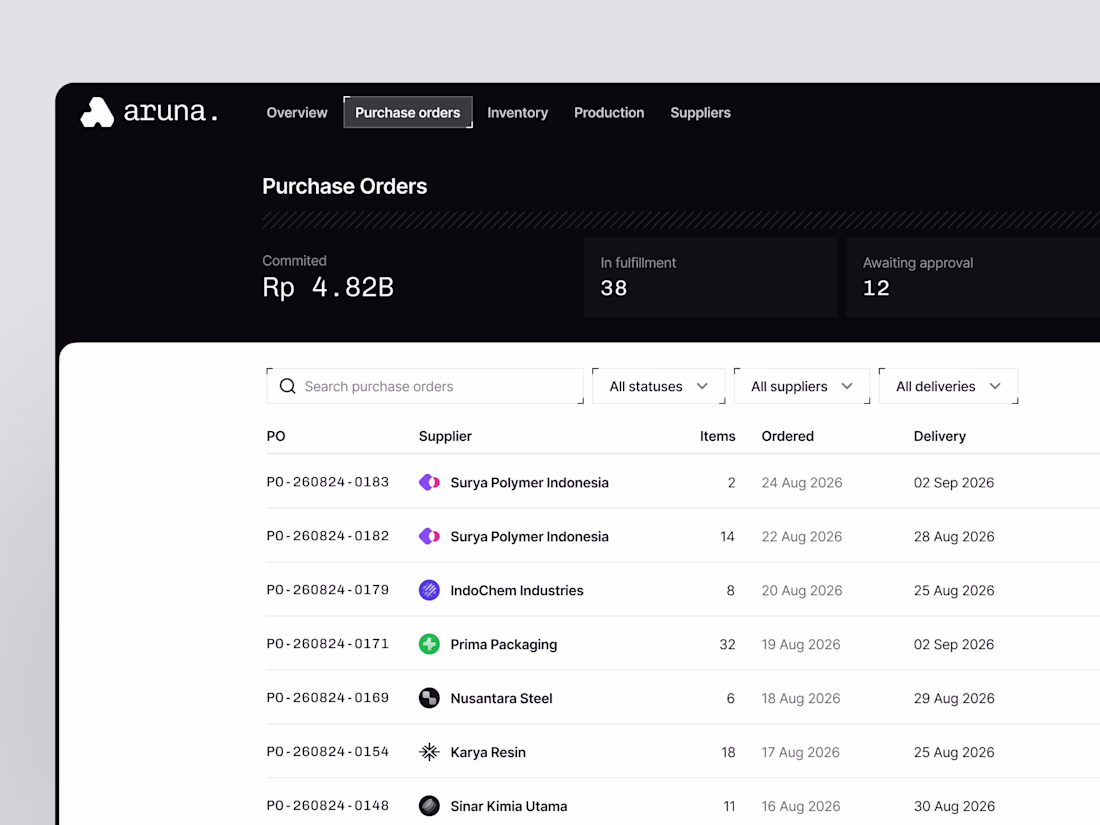Viewport: 1100px width, 825px height.
Task: Open the All suppliers dropdown
Action: pos(802,386)
